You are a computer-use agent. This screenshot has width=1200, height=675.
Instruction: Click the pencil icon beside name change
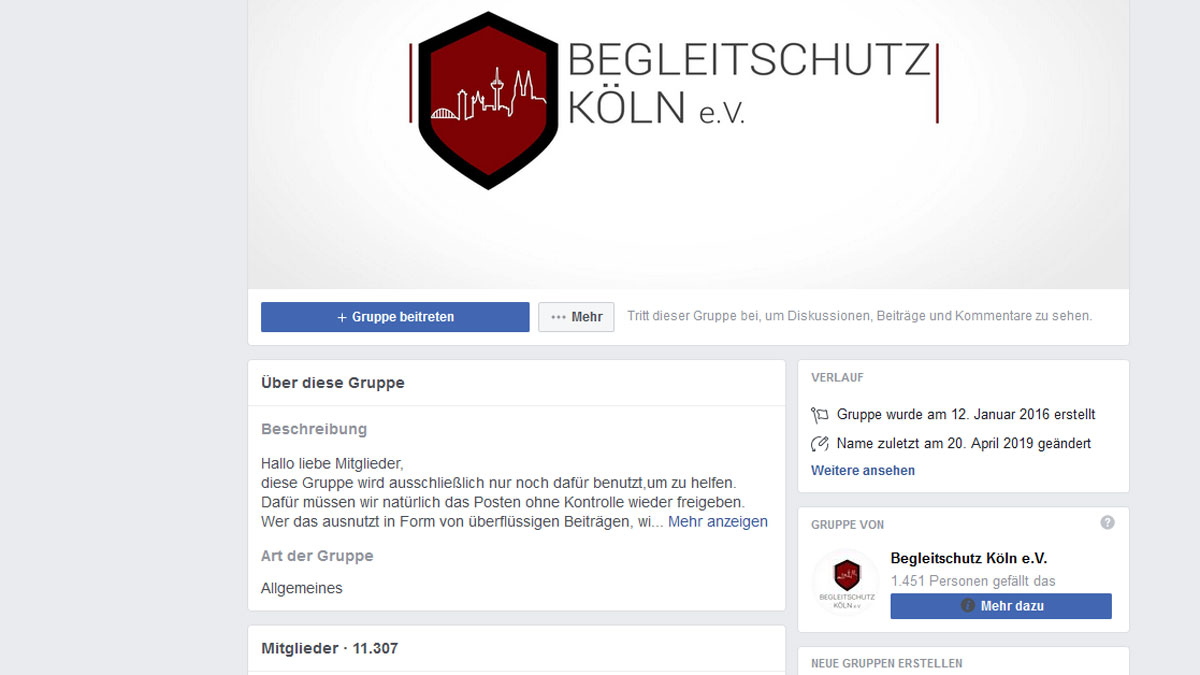point(820,443)
